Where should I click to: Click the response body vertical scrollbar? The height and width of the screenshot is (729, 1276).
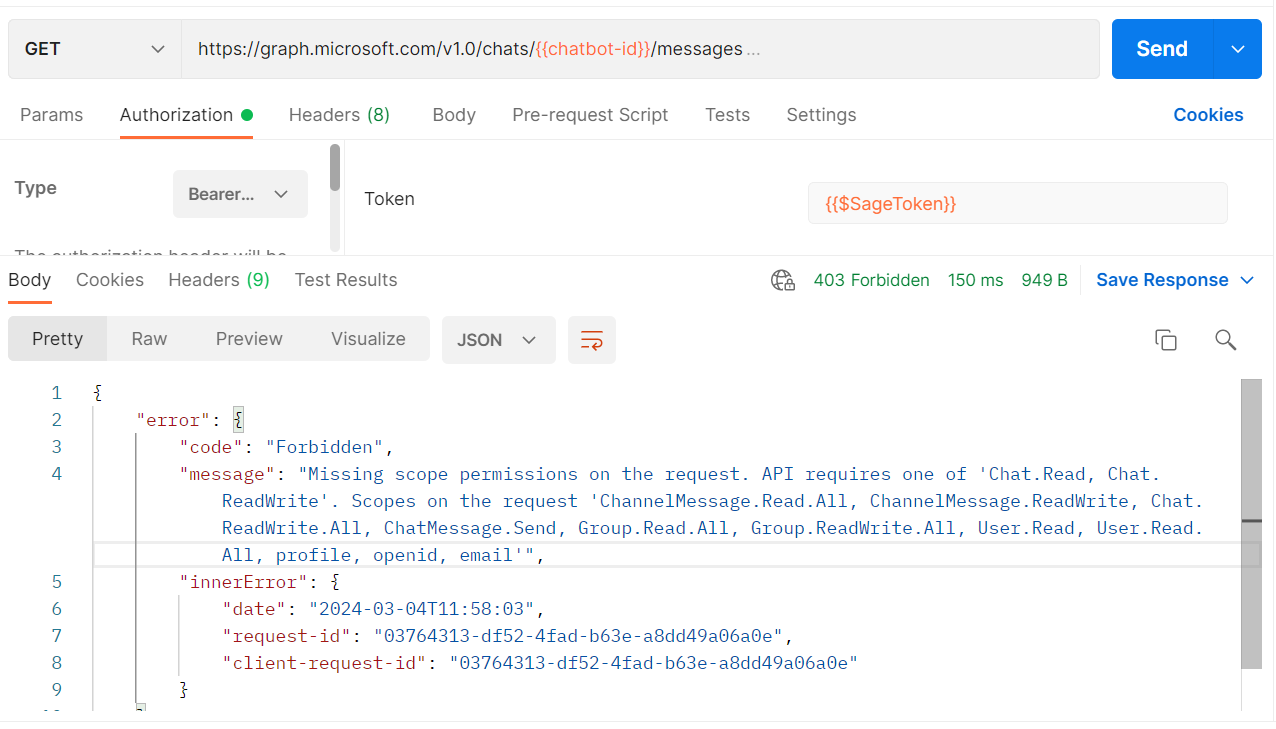1251,523
